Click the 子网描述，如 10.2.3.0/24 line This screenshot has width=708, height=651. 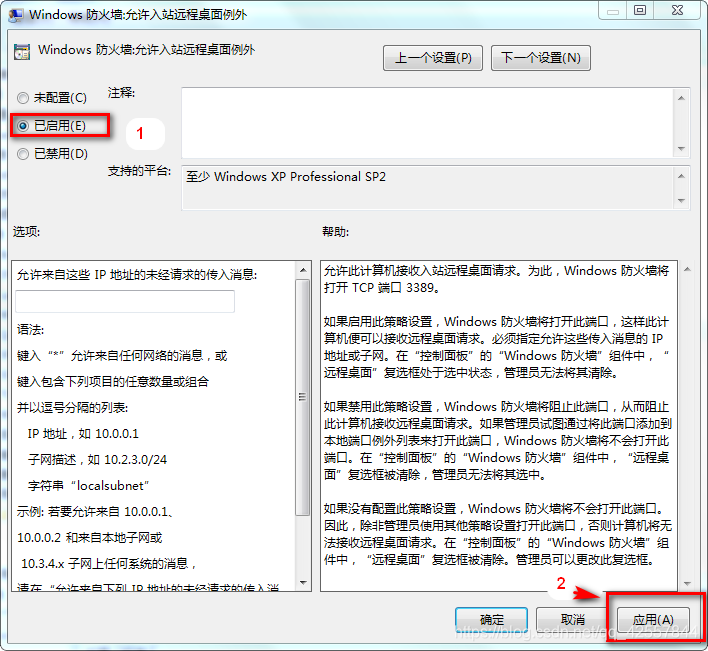click(98, 460)
